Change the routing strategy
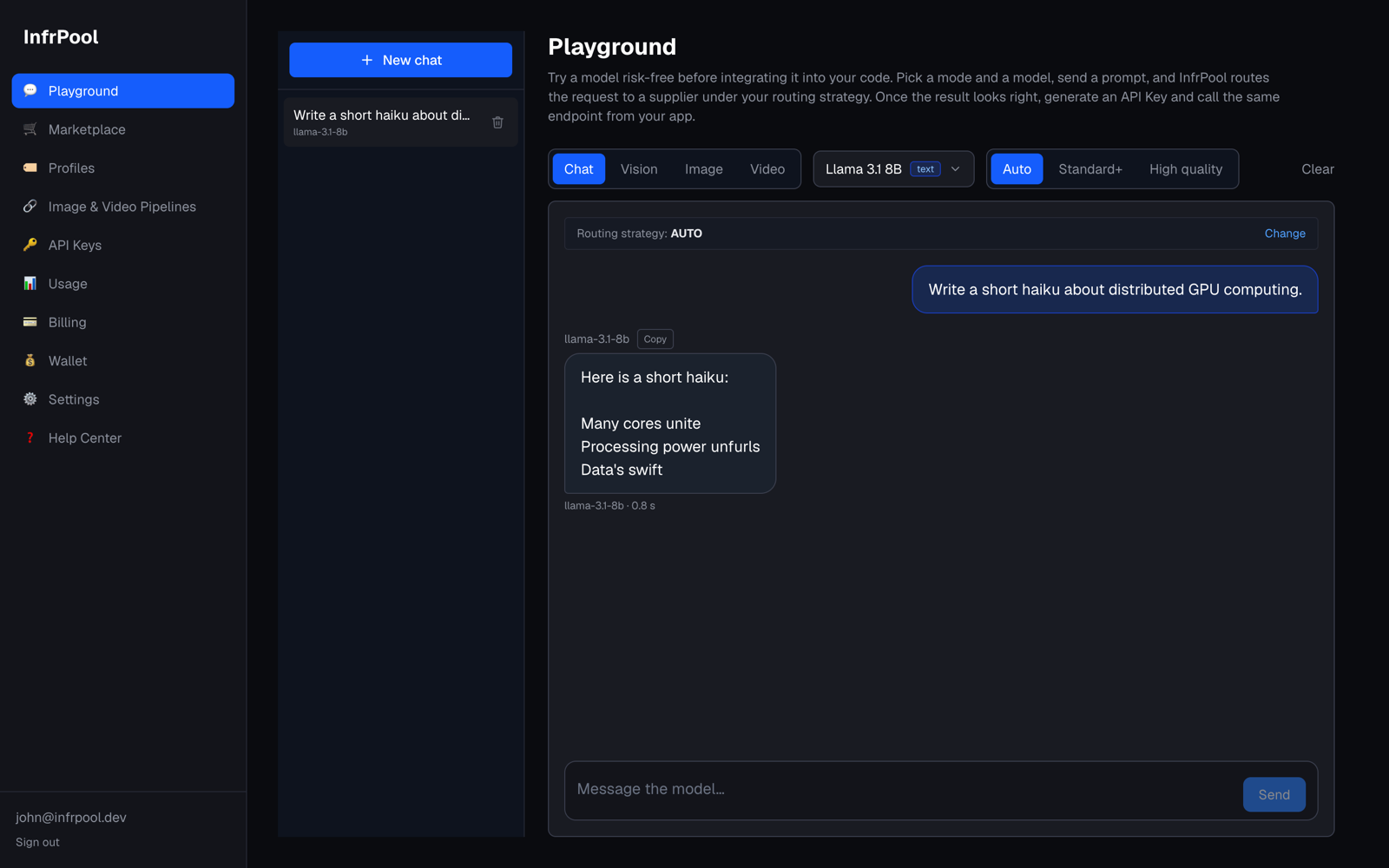Viewport: 1389px width, 868px height. point(1285,233)
